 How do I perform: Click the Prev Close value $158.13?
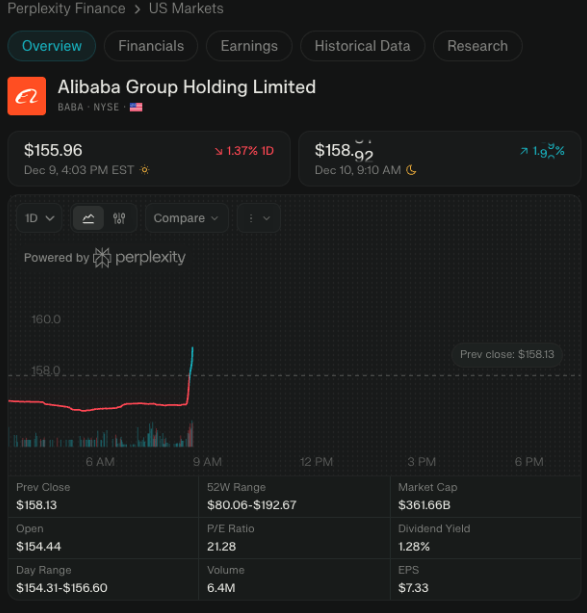pyautogui.click(x=36, y=505)
